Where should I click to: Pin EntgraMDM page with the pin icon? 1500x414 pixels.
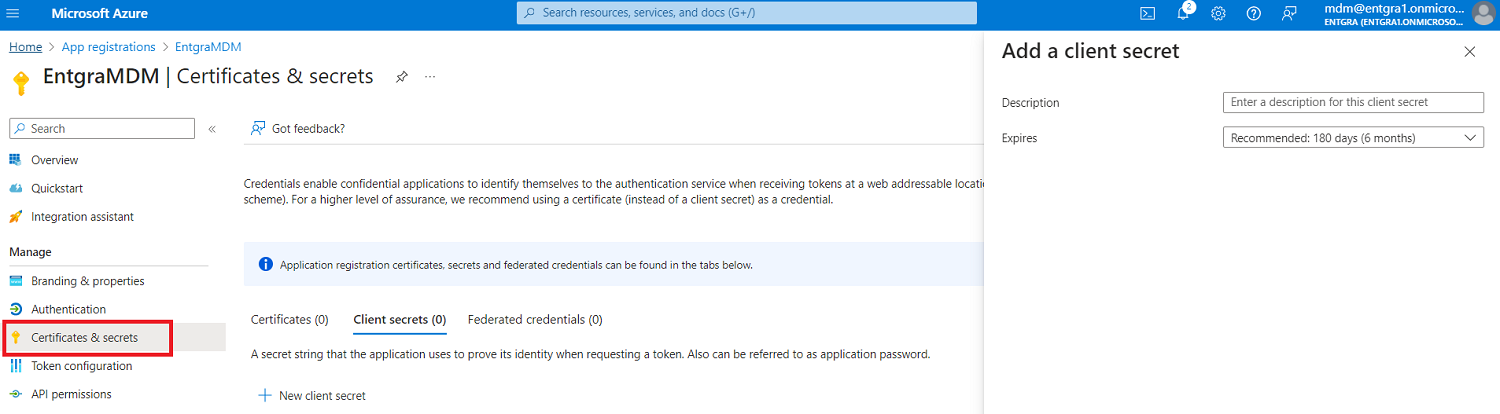pos(401,77)
